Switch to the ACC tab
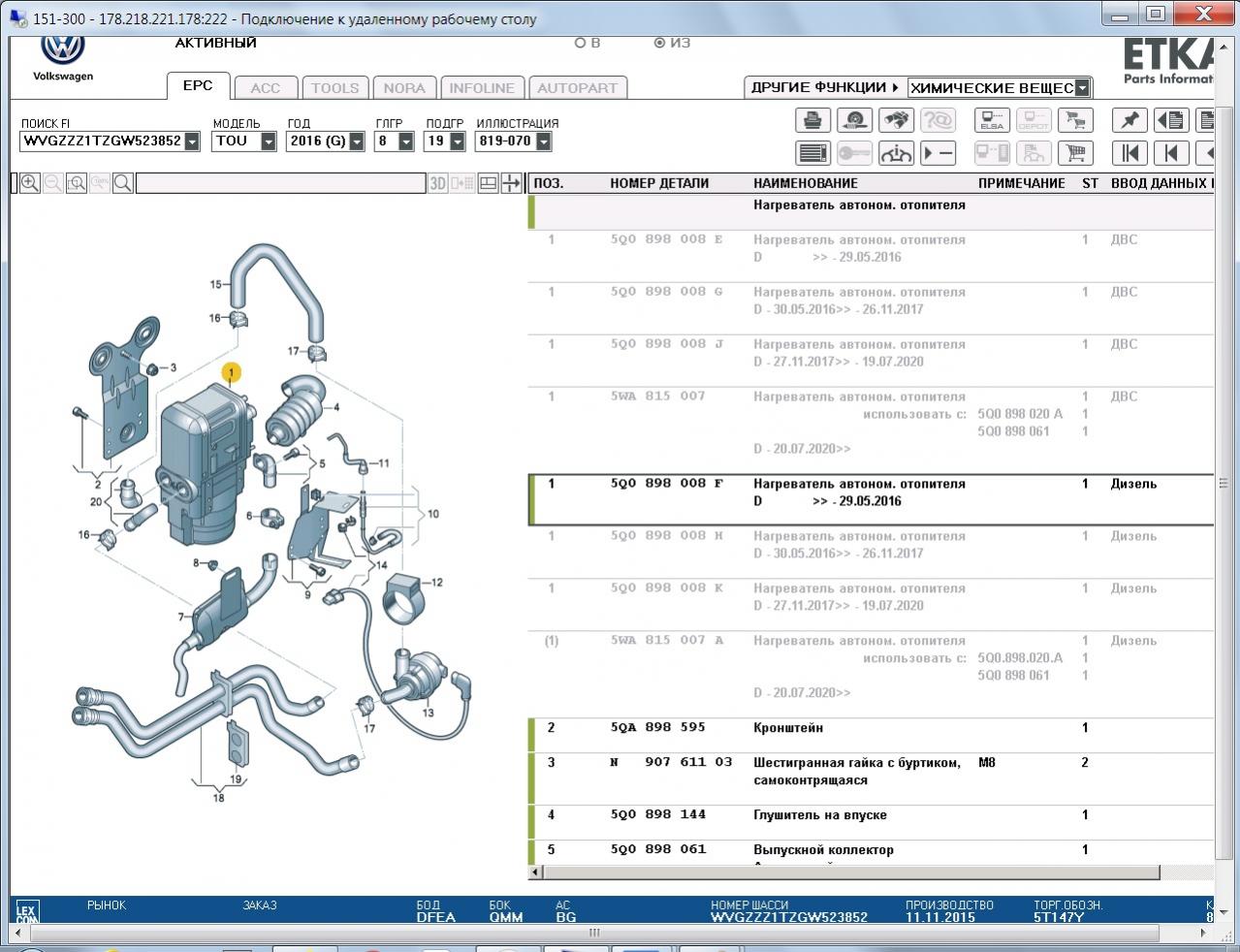The width and height of the screenshot is (1240, 952). point(266,88)
